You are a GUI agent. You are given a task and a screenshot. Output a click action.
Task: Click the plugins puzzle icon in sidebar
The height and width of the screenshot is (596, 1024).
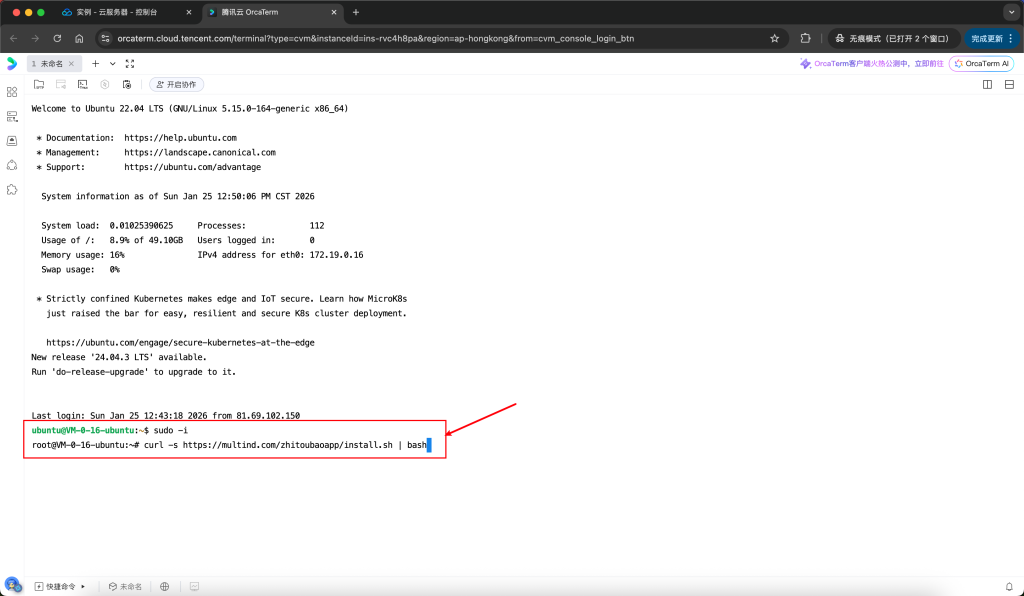pos(12,189)
